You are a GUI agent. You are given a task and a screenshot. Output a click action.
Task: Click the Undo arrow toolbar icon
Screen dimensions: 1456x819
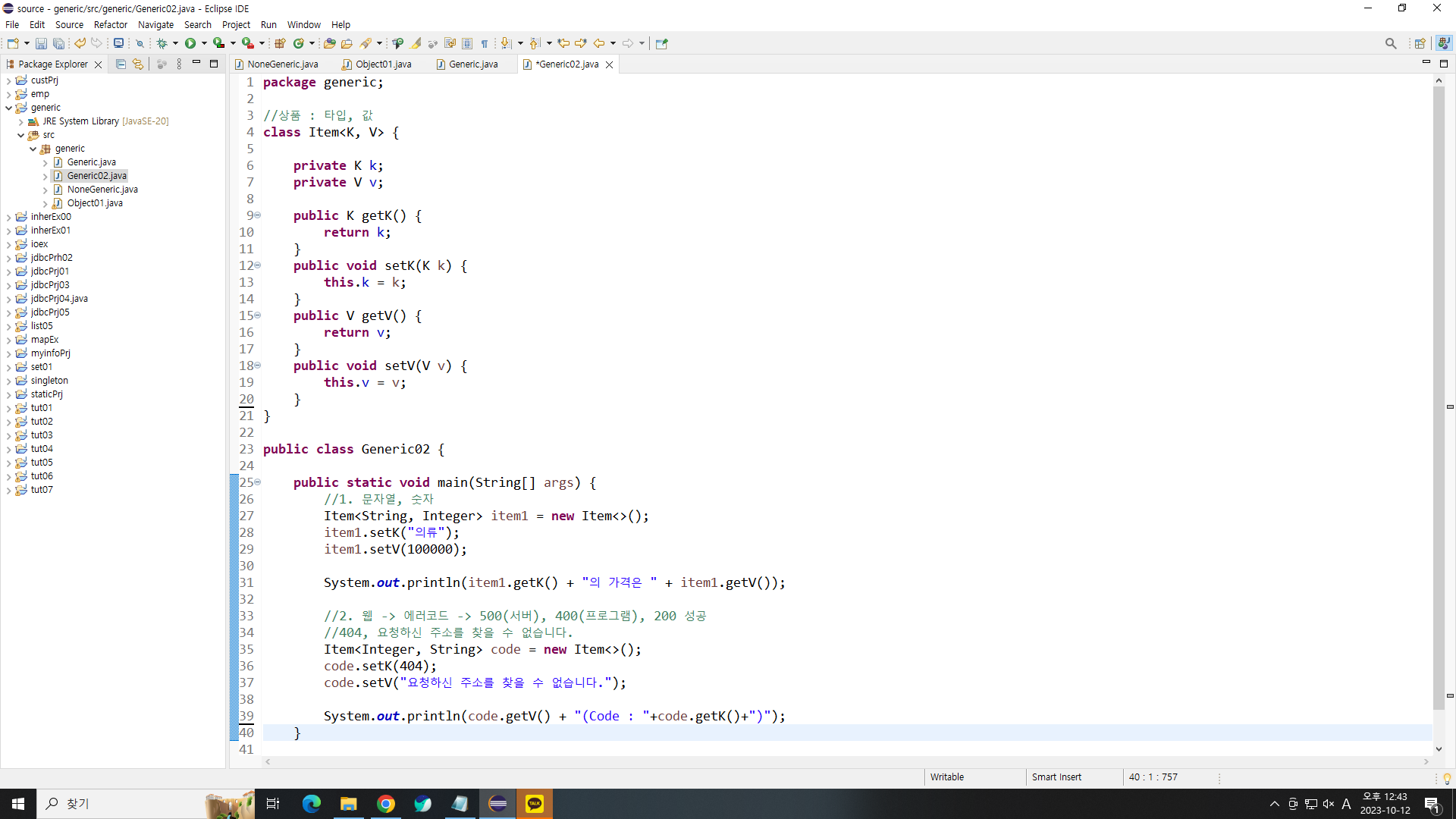pos(80,43)
